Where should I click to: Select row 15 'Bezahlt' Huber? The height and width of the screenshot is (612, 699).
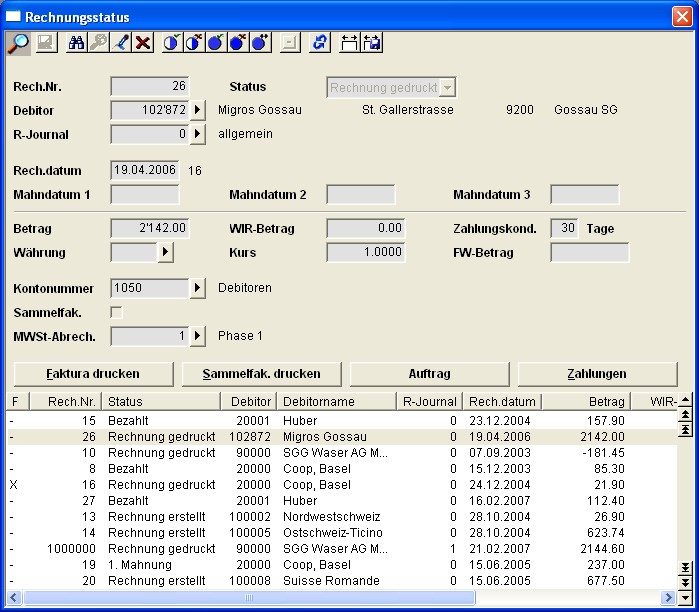[x=342, y=420]
